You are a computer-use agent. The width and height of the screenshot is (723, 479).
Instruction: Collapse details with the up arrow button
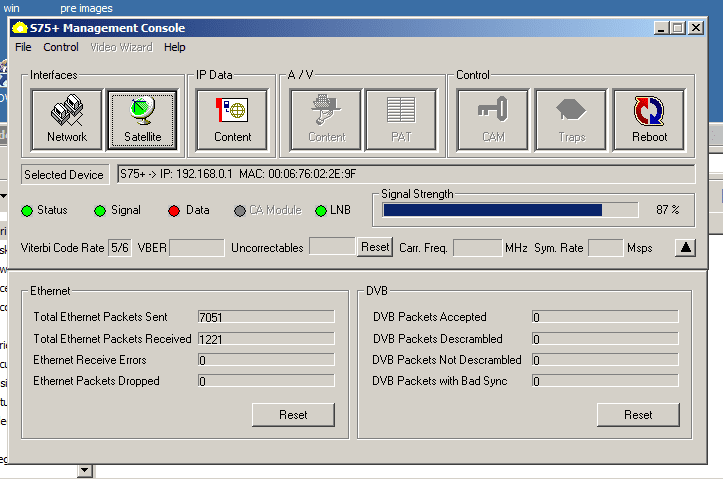[x=685, y=247]
